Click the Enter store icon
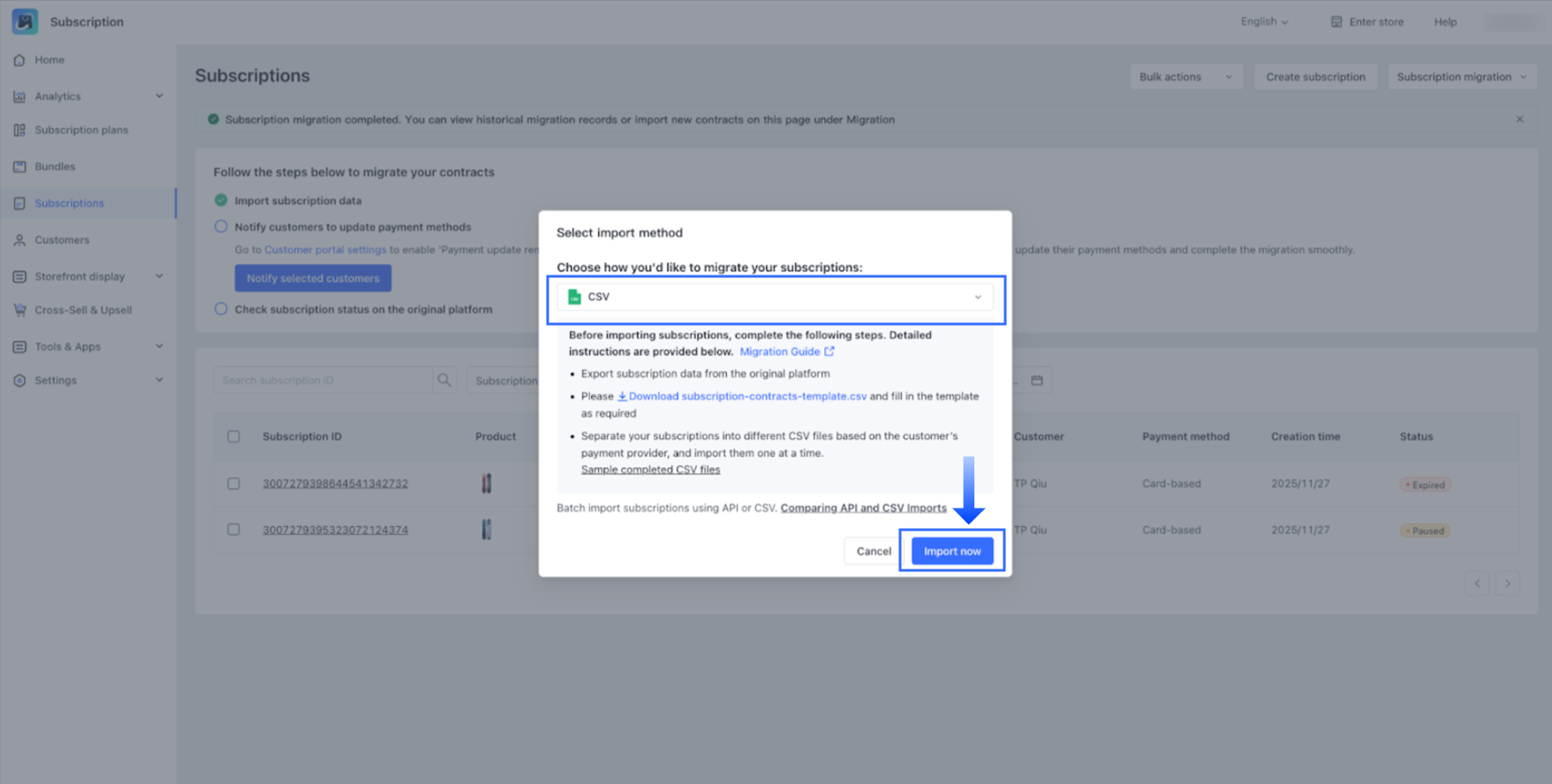This screenshot has height=784, width=1552. pos(1336,22)
